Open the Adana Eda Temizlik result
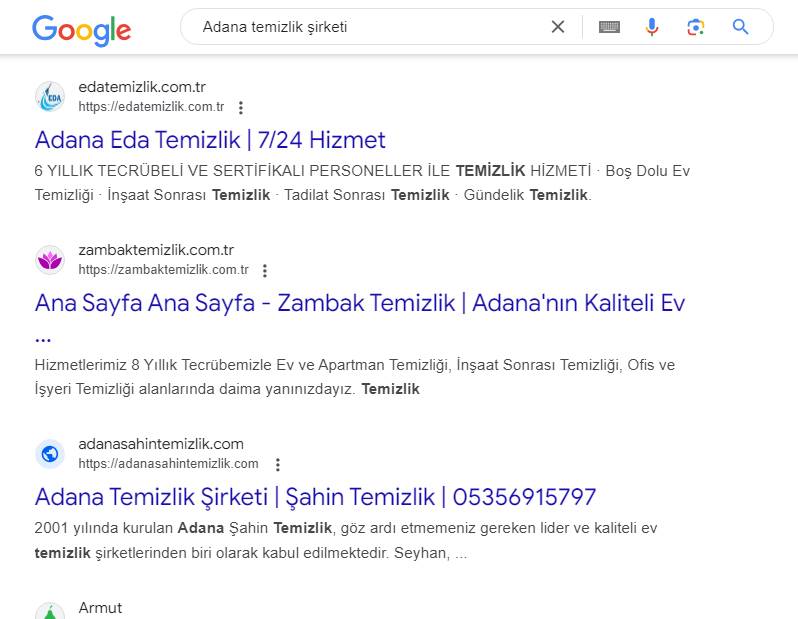 [x=210, y=140]
